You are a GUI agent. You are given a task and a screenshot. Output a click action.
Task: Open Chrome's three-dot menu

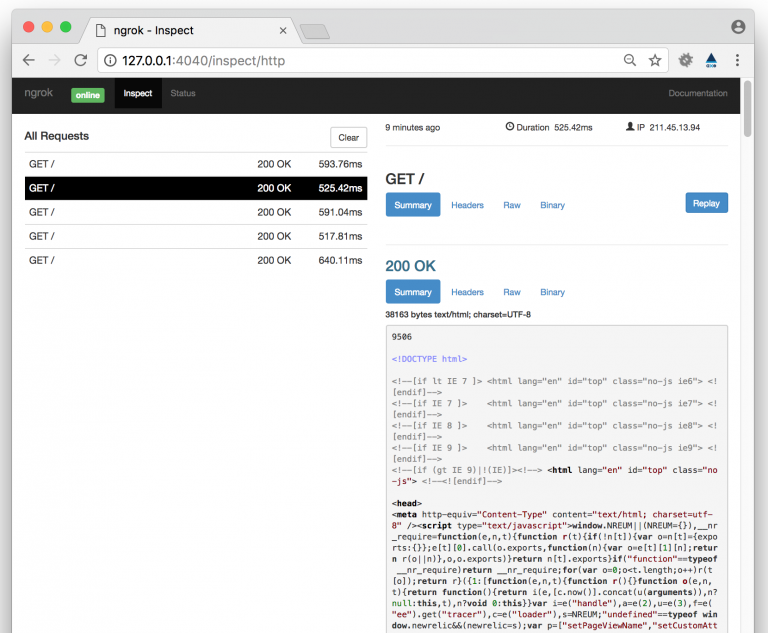point(738,60)
